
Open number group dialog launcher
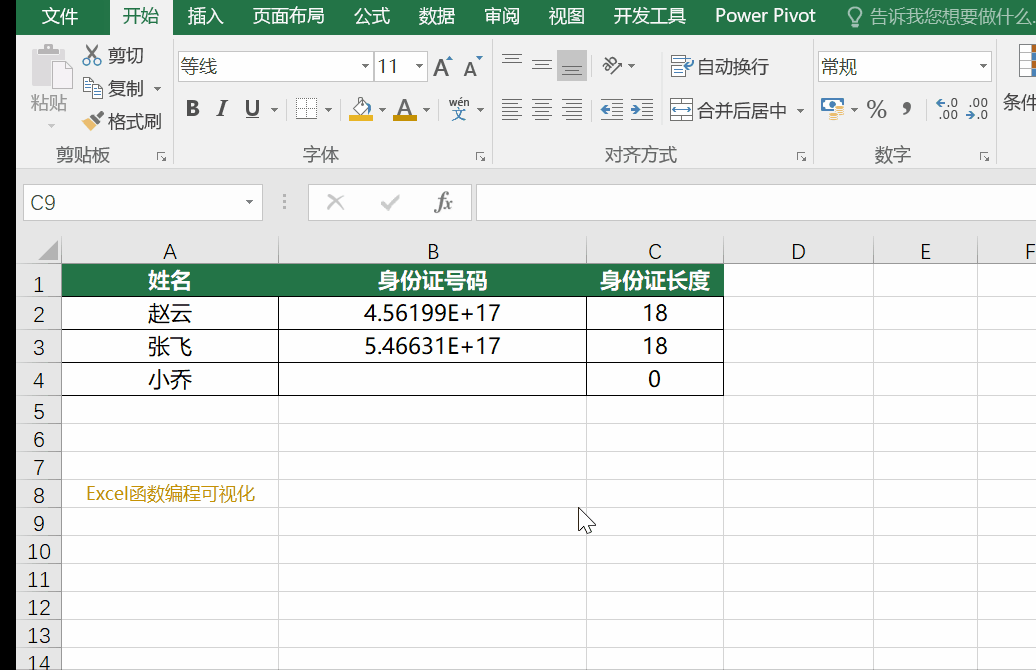[x=984, y=157]
